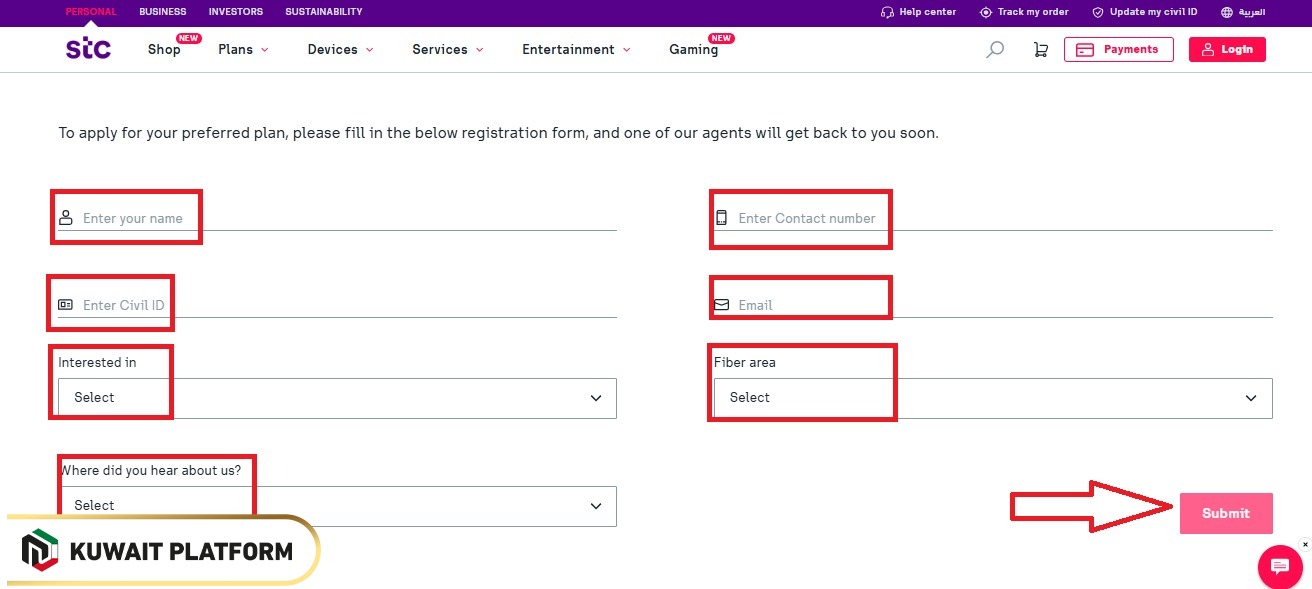
Task: Focus the Enter your name field
Action: click(340, 218)
